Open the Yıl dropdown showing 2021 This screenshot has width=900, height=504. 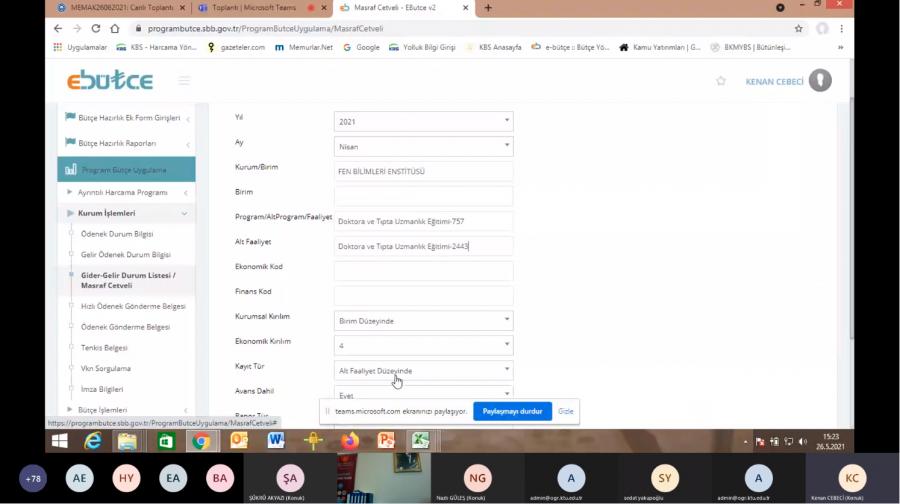coord(423,121)
